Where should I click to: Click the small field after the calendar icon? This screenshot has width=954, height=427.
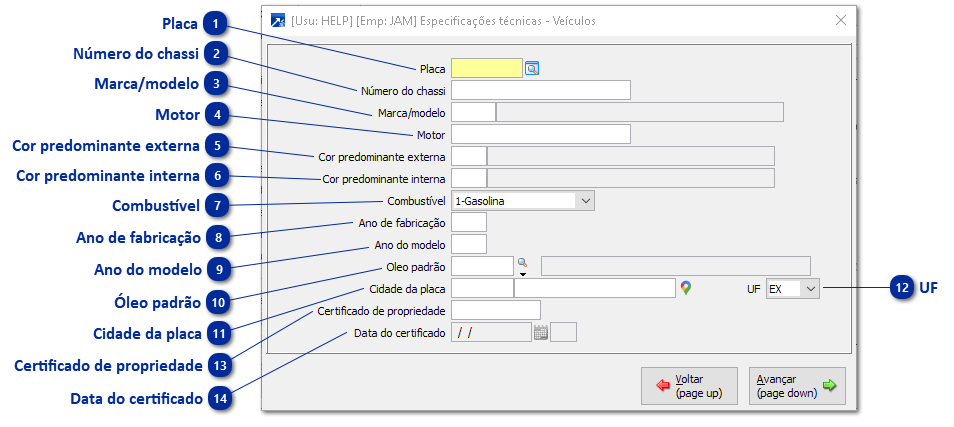(563, 332)
